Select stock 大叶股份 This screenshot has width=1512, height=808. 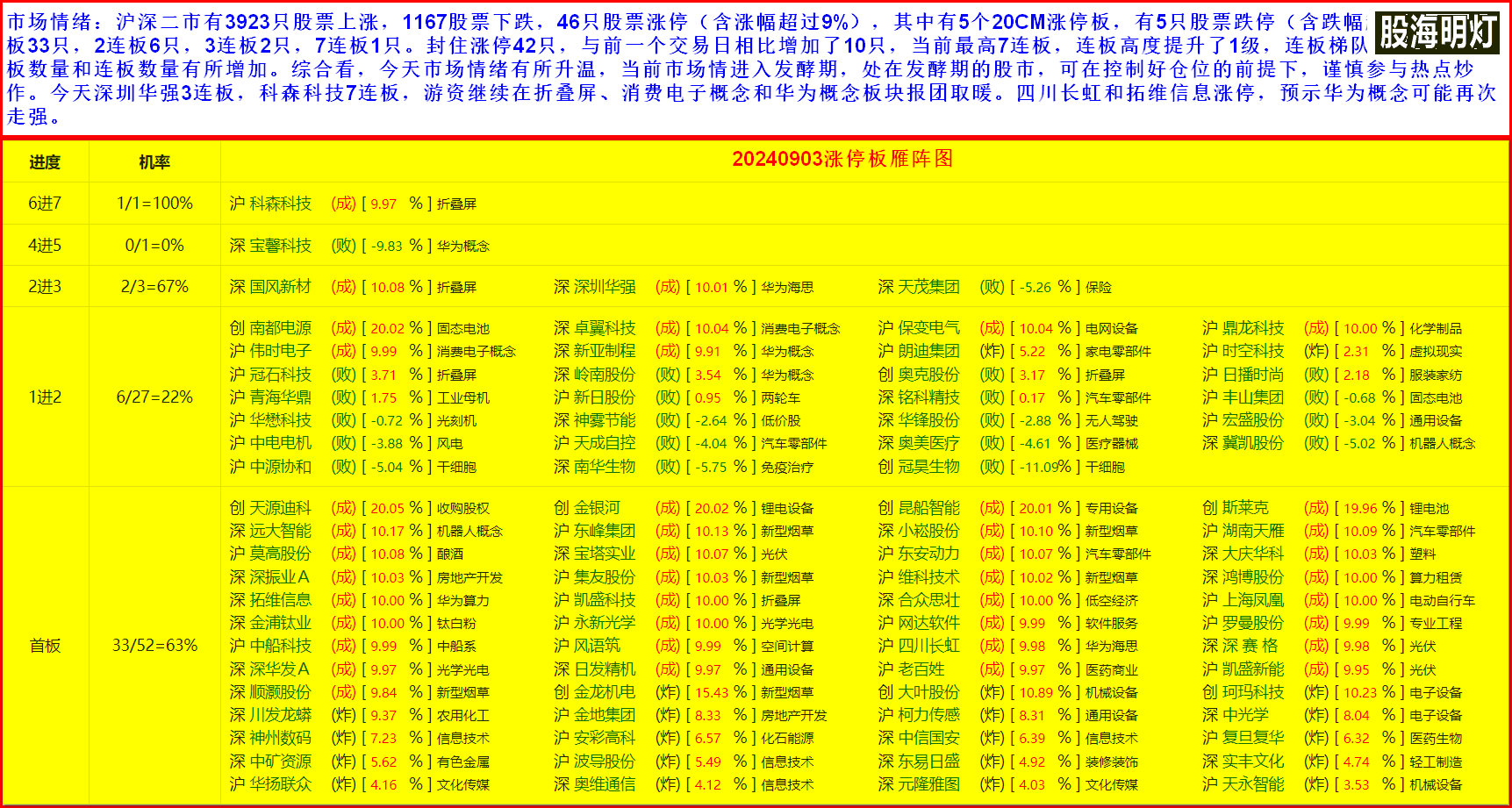[x=929, y=692]
